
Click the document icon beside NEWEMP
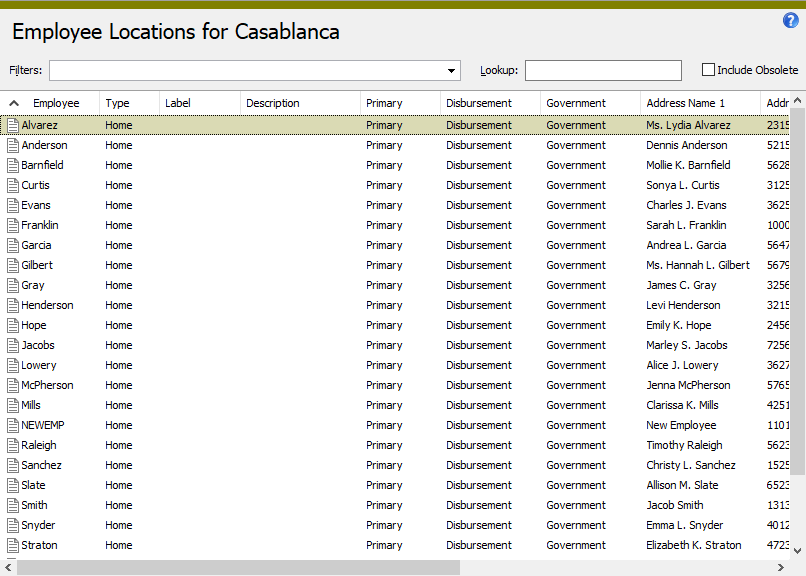pyautogui.click(x=13, y=425)
